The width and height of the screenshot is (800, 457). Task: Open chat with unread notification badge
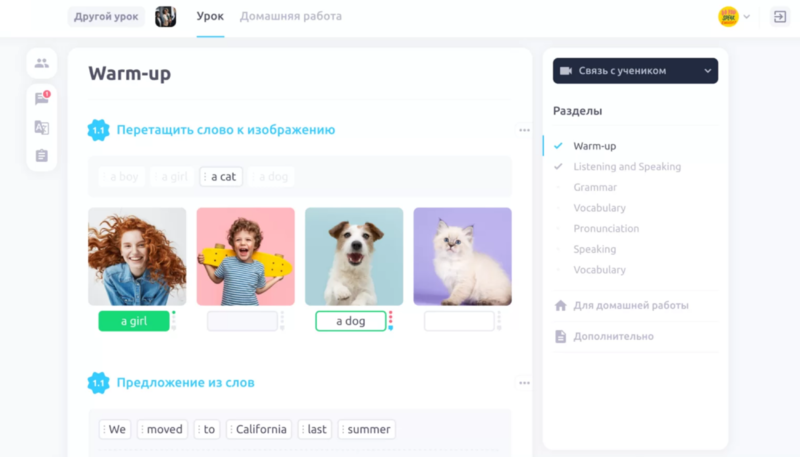[x=41, y=99]
